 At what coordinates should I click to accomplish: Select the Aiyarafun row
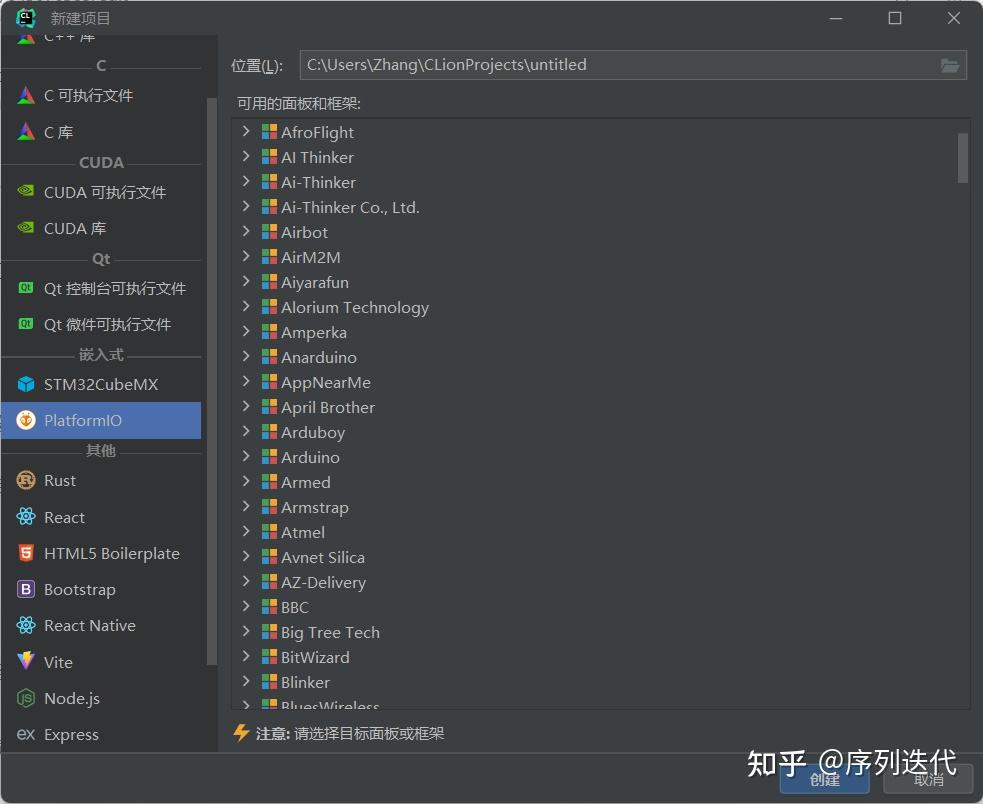coord(600,282)
